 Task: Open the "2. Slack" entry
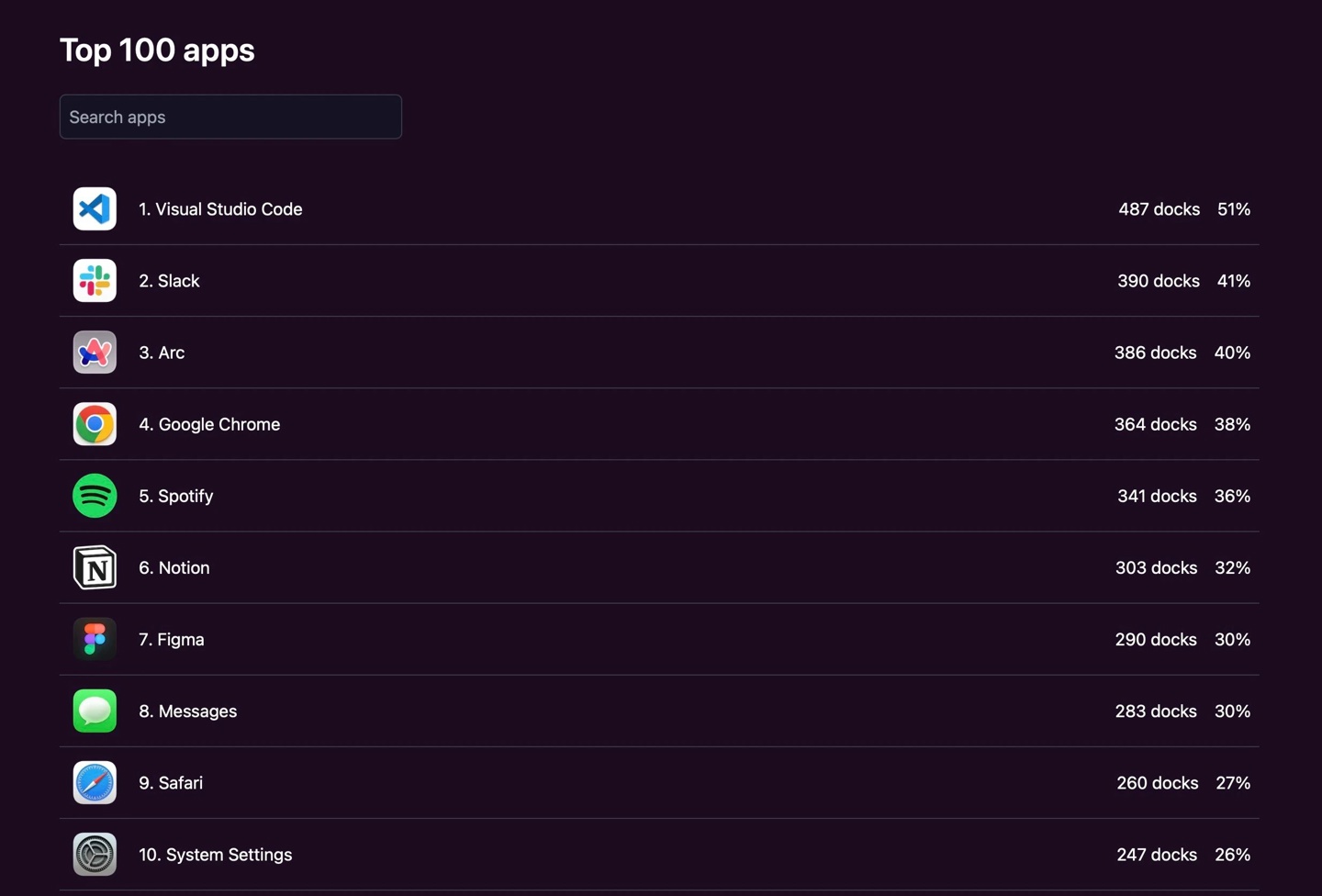click(x=169, y=281)
